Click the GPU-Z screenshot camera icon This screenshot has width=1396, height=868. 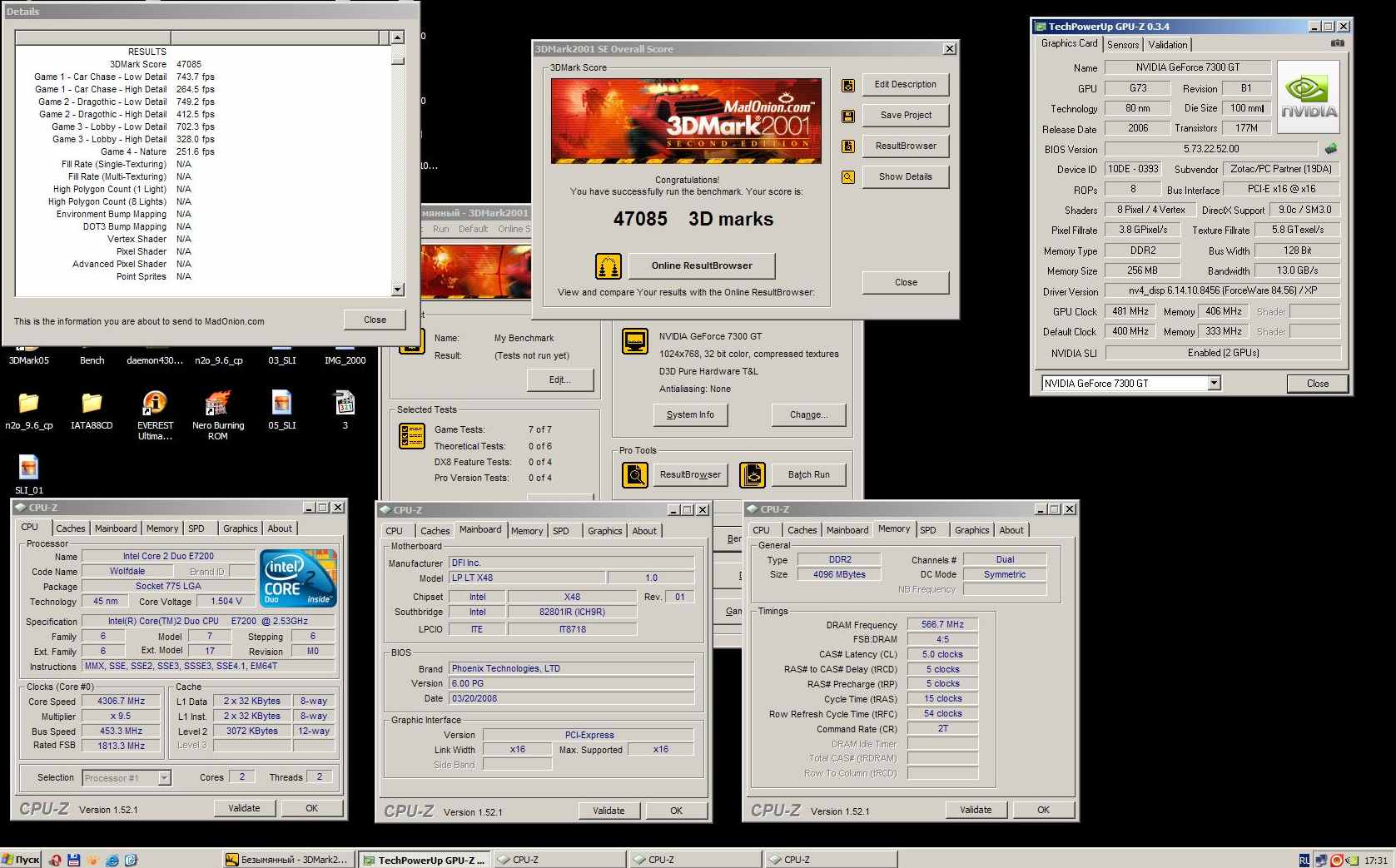click(1337, 43)
